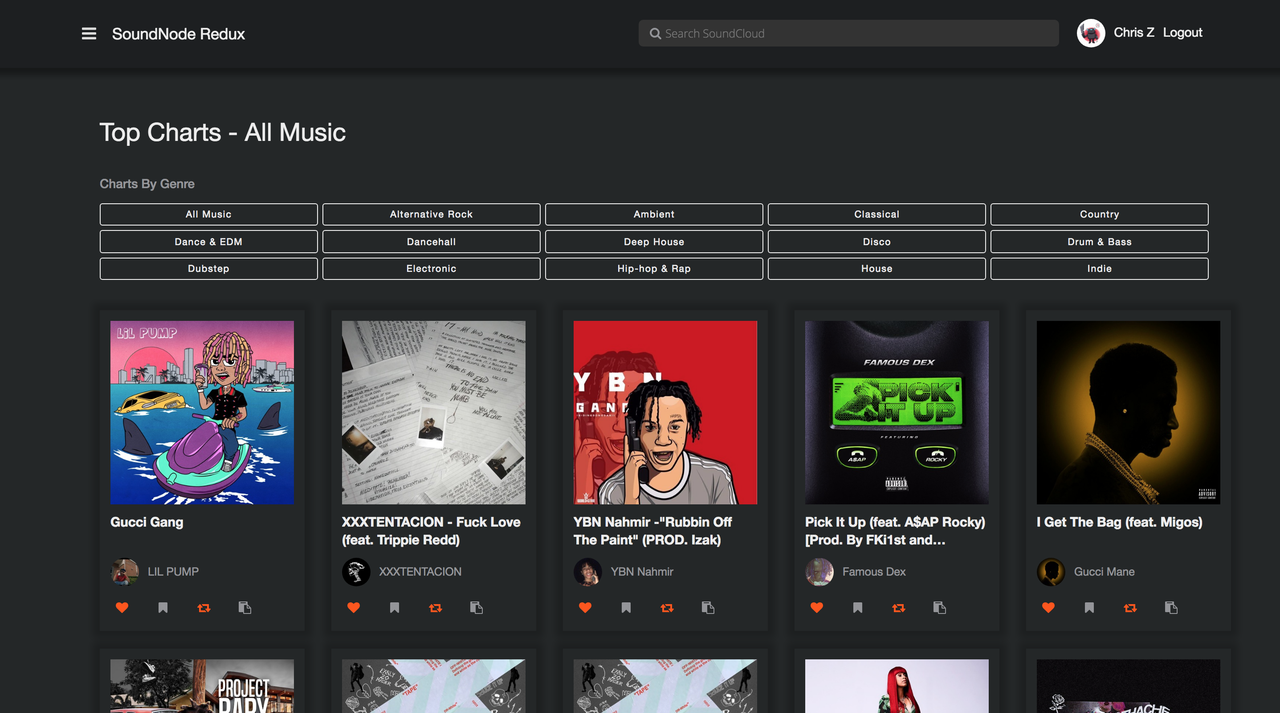
Task: Open LIL PUMP artist name
Action: coord(173,572)
